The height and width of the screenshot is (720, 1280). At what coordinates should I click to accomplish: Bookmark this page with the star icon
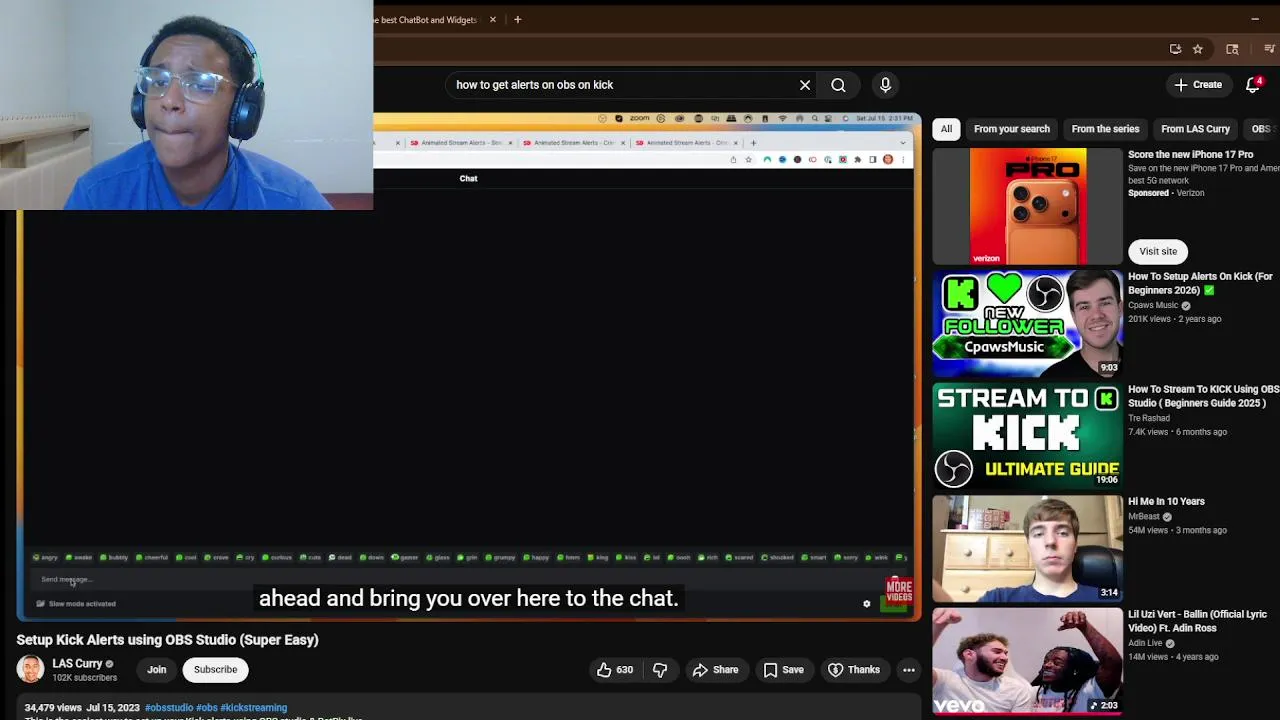[x=1197, y=49]
